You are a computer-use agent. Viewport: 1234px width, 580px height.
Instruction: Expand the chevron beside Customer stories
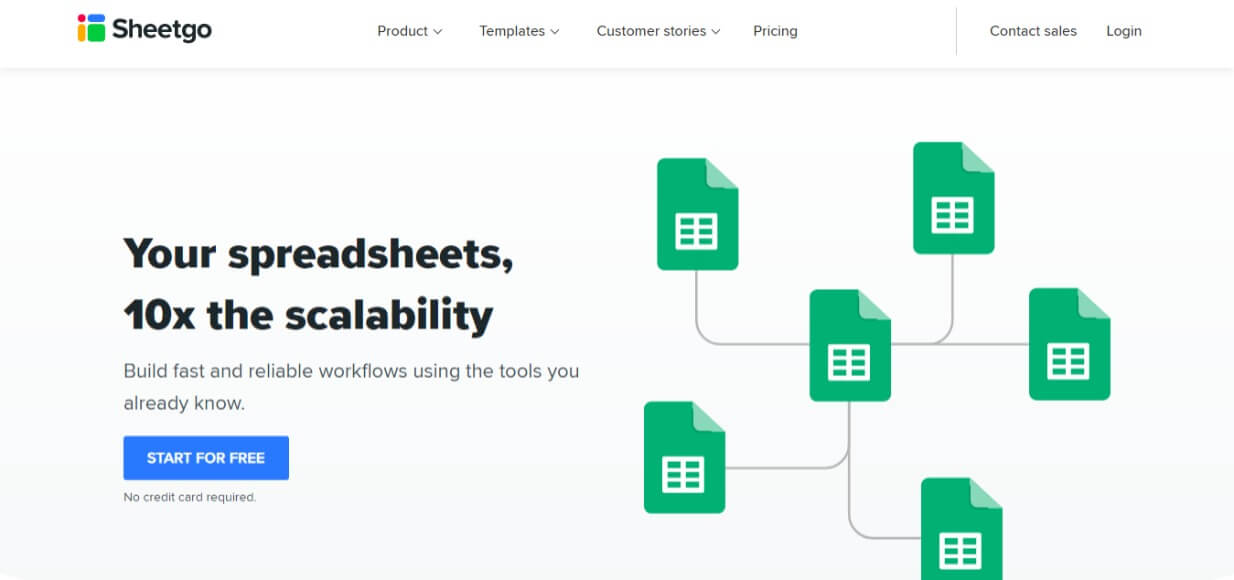click(716, 32)
